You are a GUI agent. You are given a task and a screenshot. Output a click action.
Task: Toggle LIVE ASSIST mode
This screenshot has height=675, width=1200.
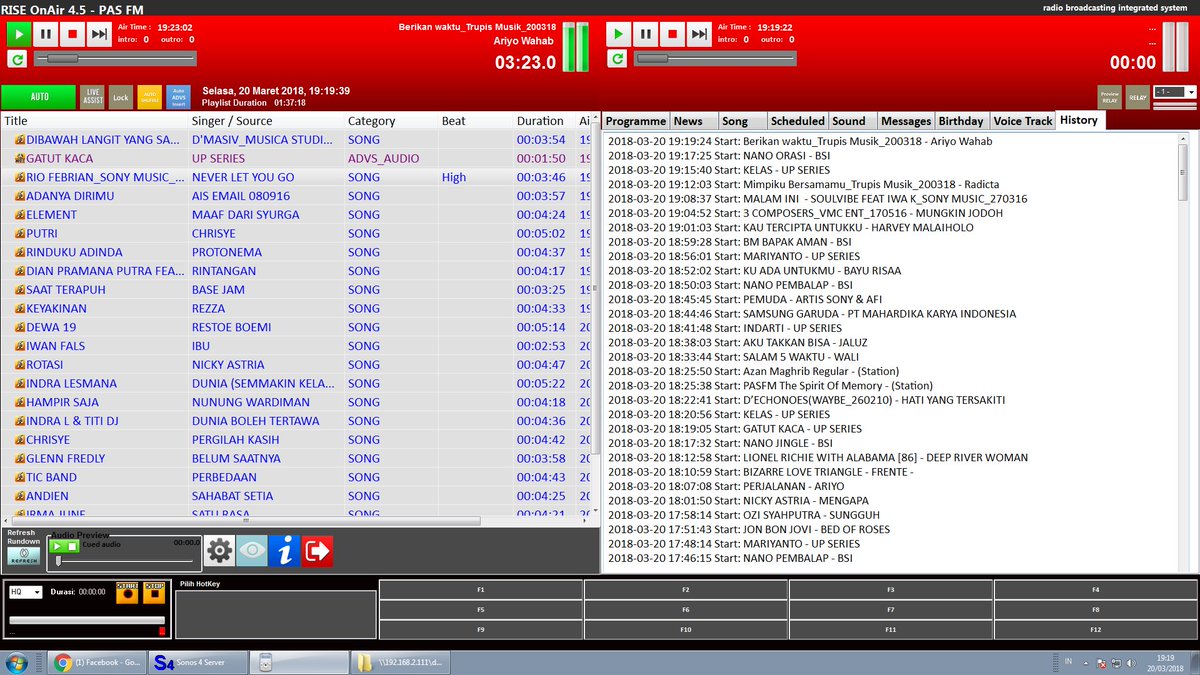(x=92, y=97)
